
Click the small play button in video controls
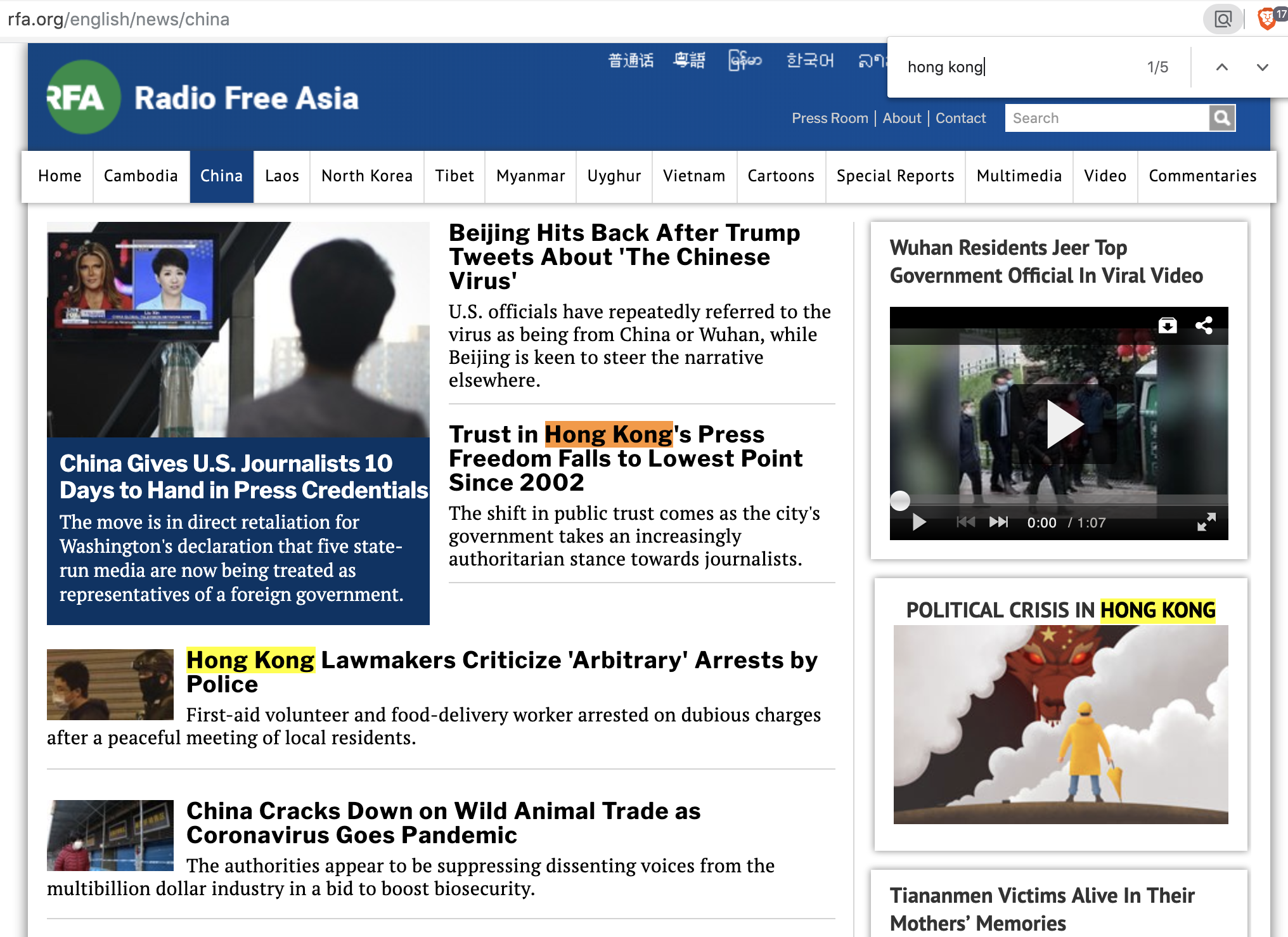(918, 522)
